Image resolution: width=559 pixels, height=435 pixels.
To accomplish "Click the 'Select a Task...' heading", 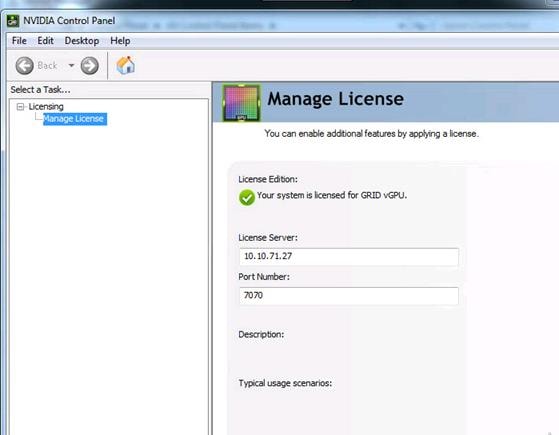I will coord(40,90).
